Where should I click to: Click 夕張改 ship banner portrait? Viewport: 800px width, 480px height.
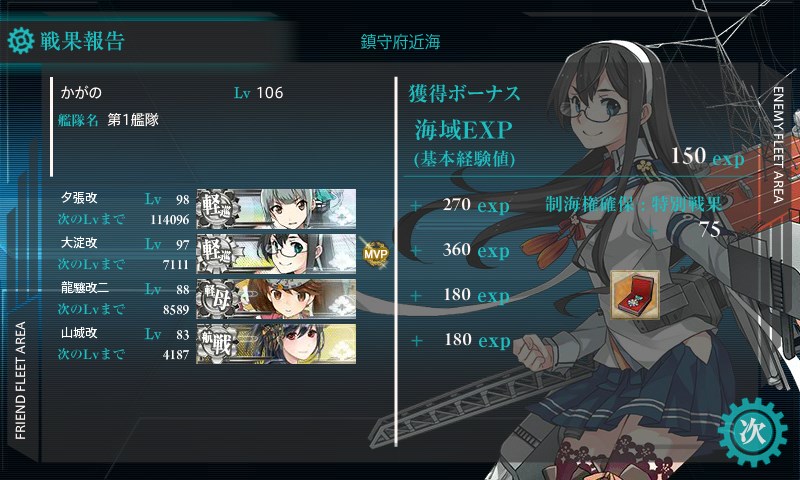[276, 209]
